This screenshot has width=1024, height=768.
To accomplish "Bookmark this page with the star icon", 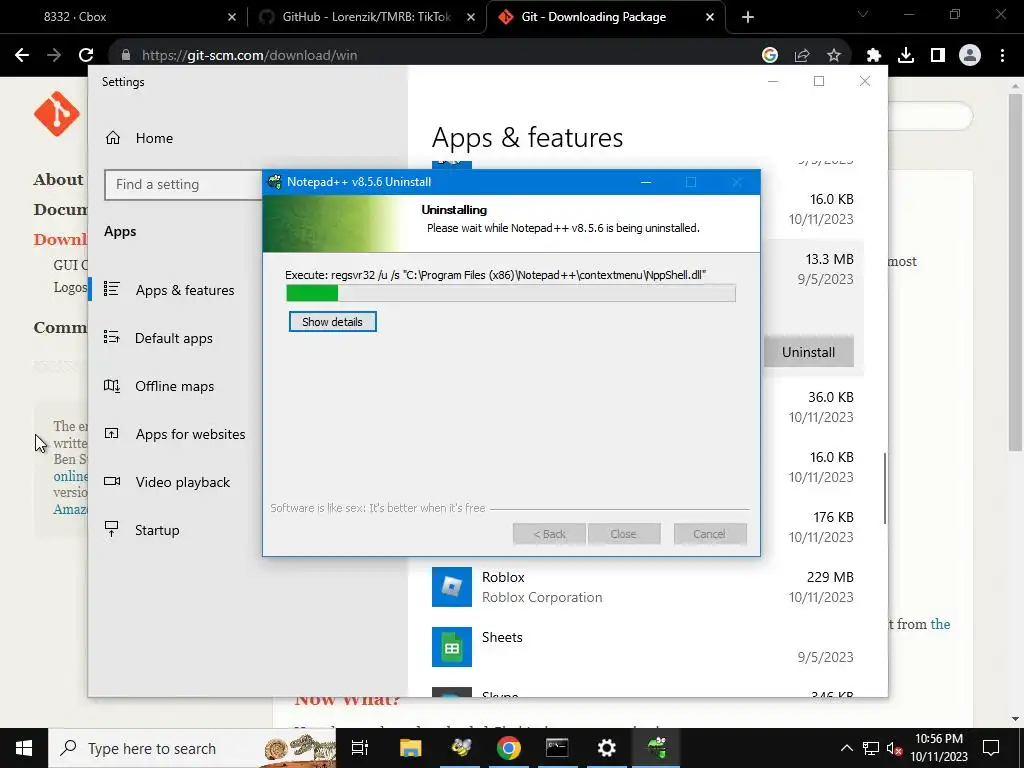I will coord(834,56).
